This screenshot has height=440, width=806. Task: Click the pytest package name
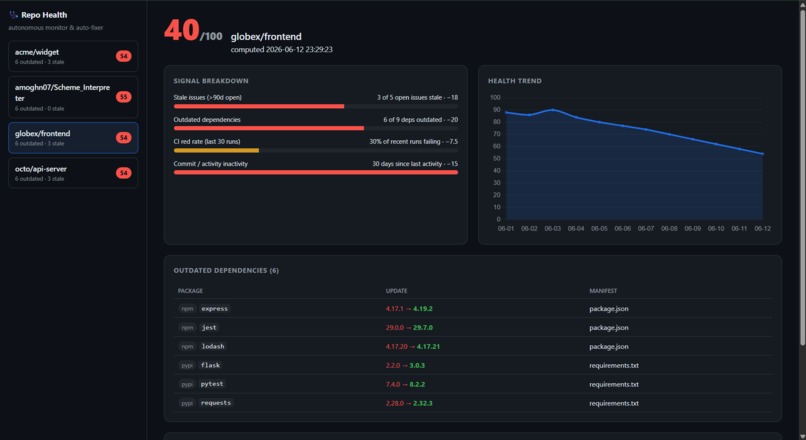point(212,384)
